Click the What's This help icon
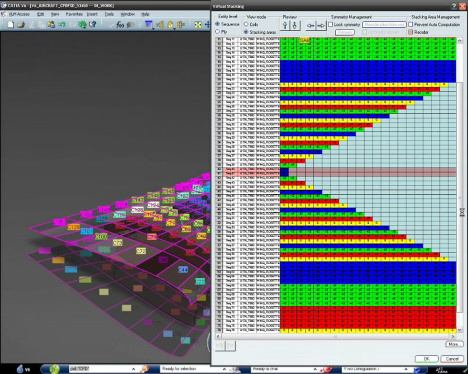This screenshot has height=374, width=468. [93, 24]
